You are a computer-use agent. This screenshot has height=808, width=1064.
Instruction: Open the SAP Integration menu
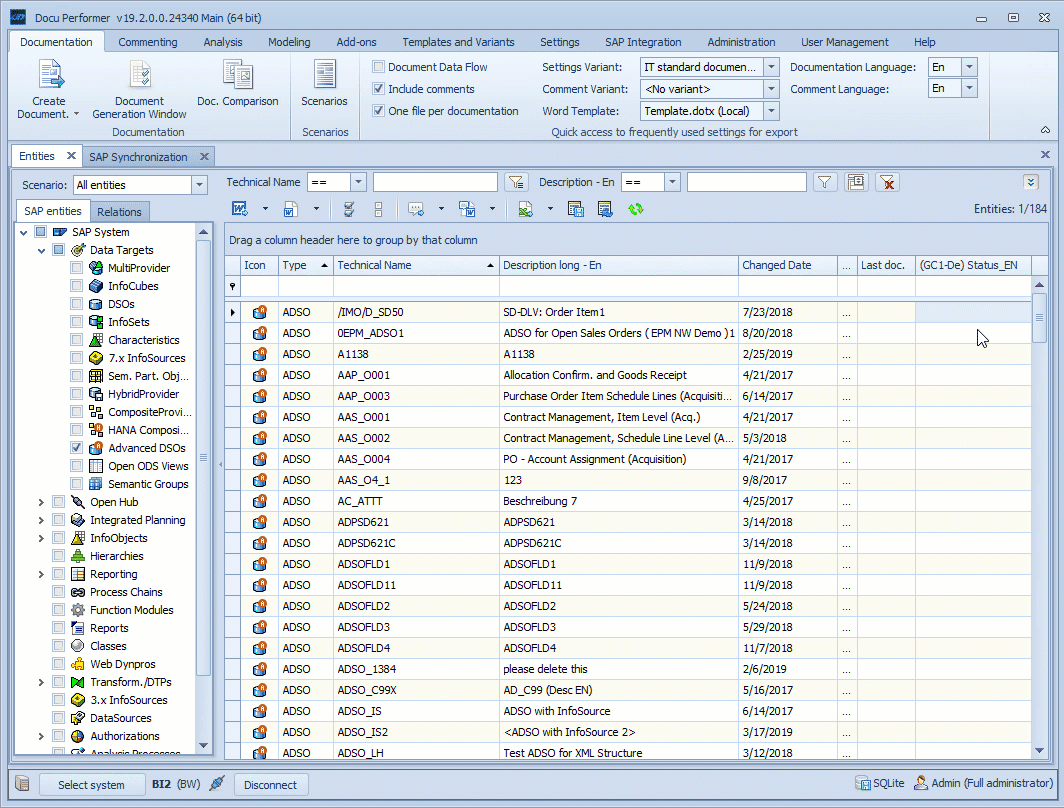[x=643, y=42]
